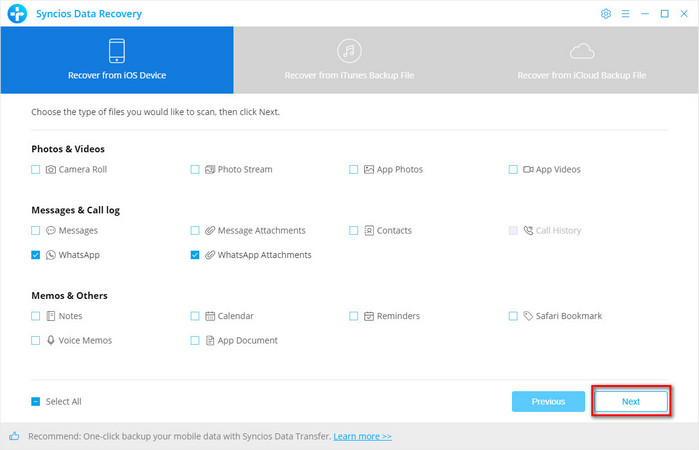Tick the Contacts checkbox
699x450 pixels.
[354, 231]
